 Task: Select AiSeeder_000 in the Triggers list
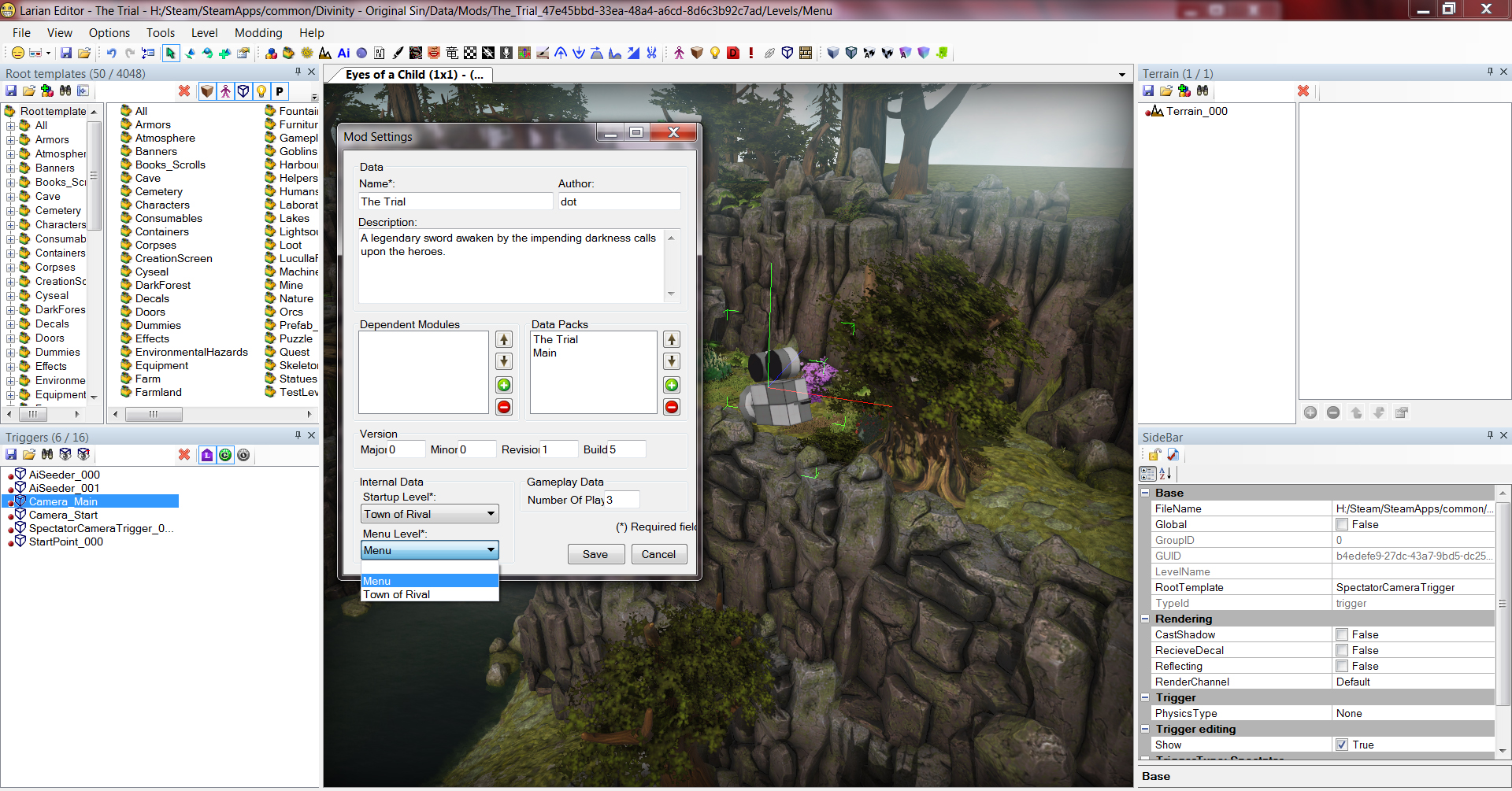pyautogui.click(x=65, y=475)
